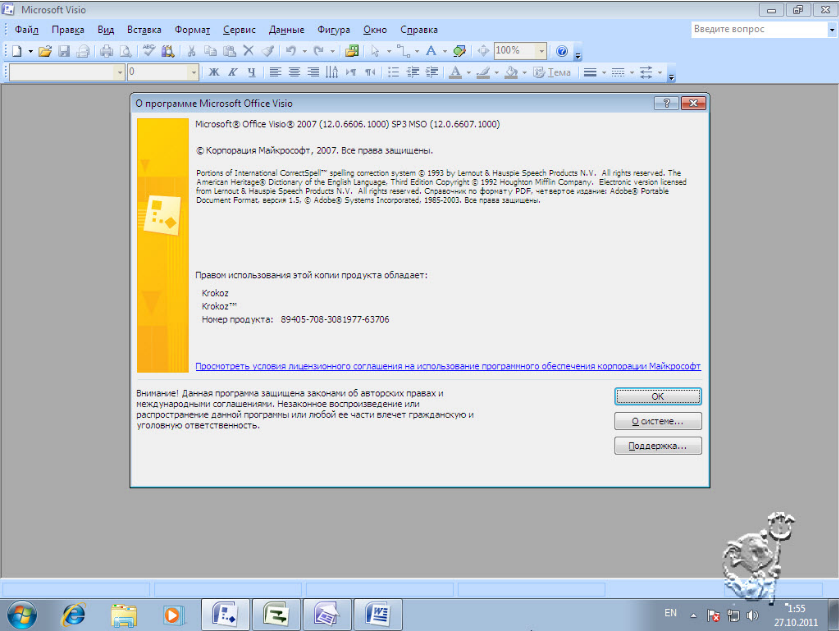Expand the zoom 100% dropdown
Image resolution: width=839 pixels, height=631 pixels.
tap(541, 51)
